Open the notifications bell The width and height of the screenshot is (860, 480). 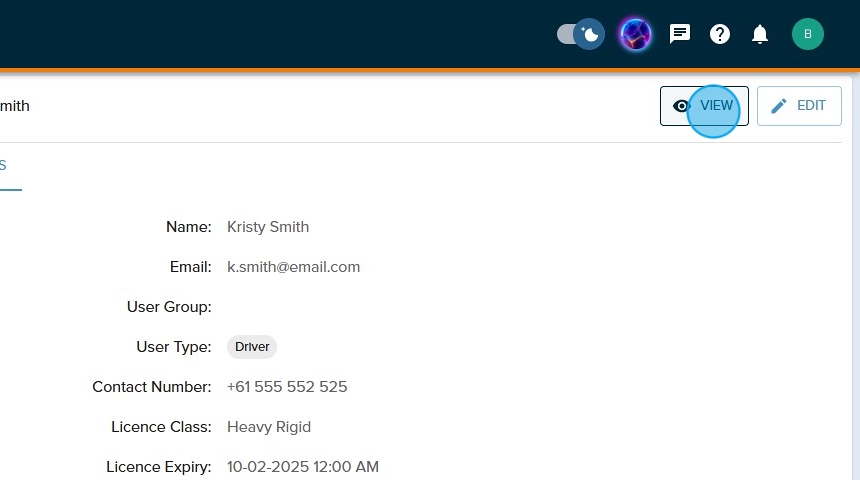(x=760, y=35)
